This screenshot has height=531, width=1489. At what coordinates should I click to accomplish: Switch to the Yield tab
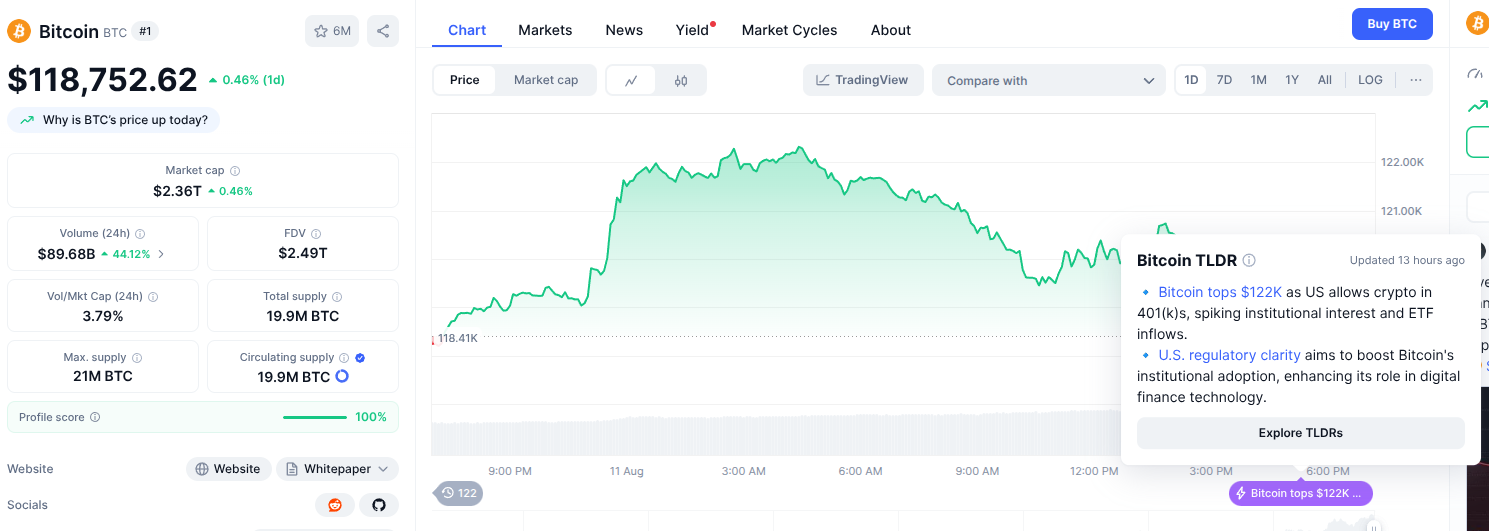pos(692,30)
